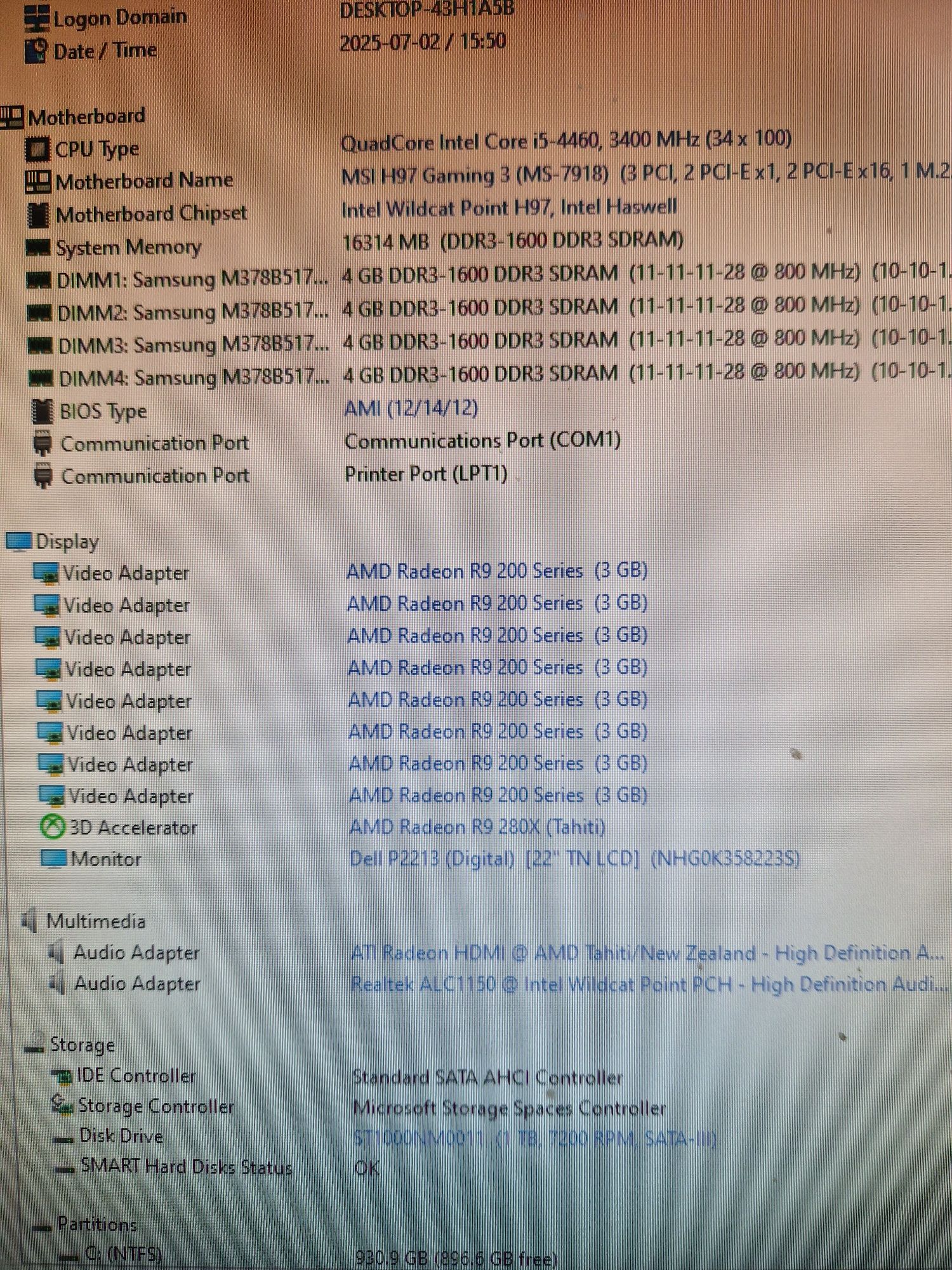Open the ST1000NM0011 disk drive link
The height and width of the screenshot is (1270, 952).
pos(535,1139)
